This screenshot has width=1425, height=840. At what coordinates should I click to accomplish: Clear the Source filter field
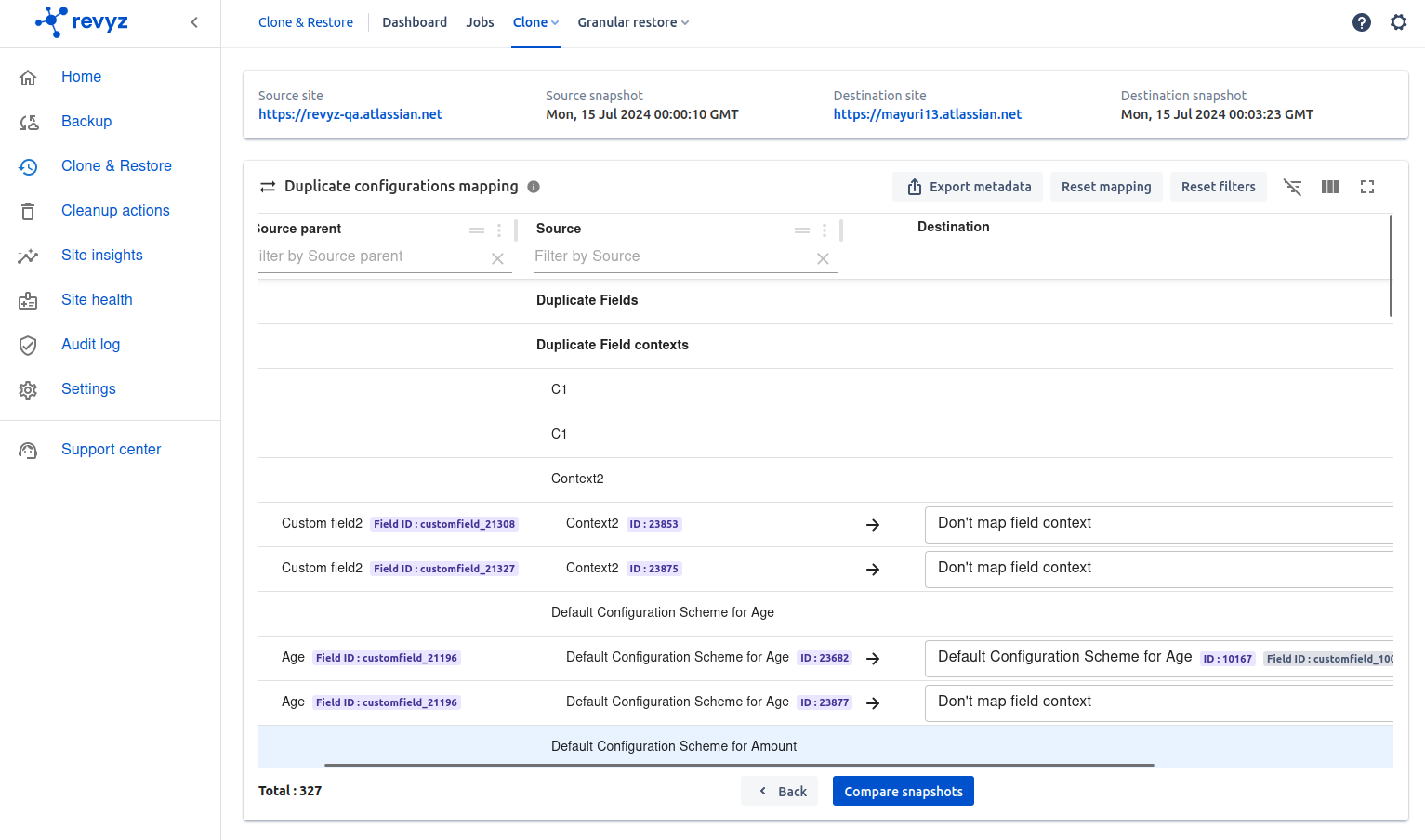pyautogui.click(x=823, y=259)
